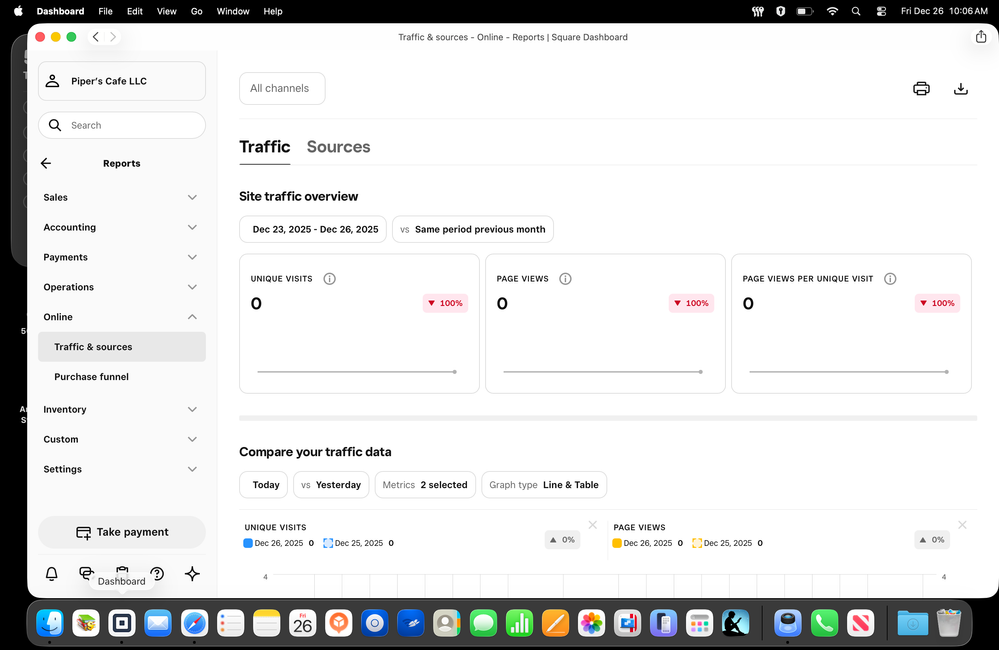Open the Graph type Line & Table dropdown
Image resolution: width=999 pixels, height=650 pixels.
point(544,485)
